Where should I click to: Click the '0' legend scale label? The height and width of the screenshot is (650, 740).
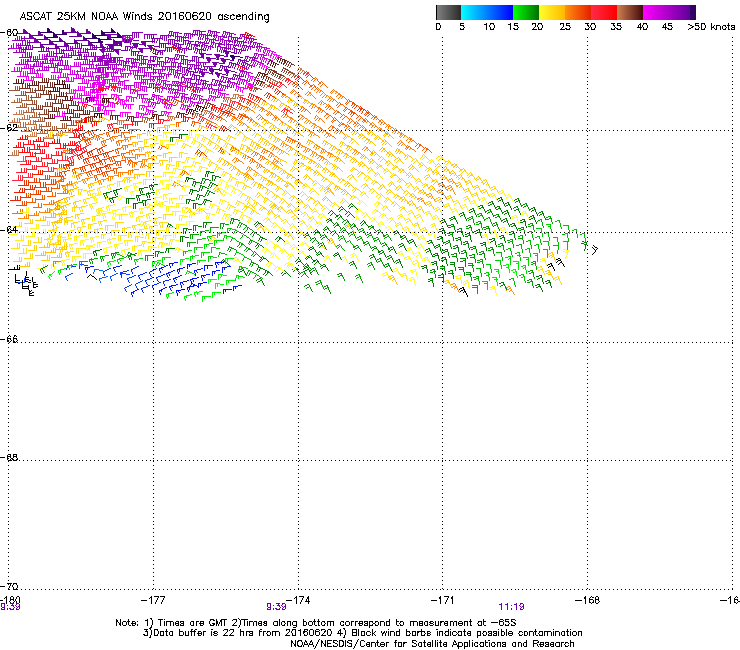(x=438, y=27)
